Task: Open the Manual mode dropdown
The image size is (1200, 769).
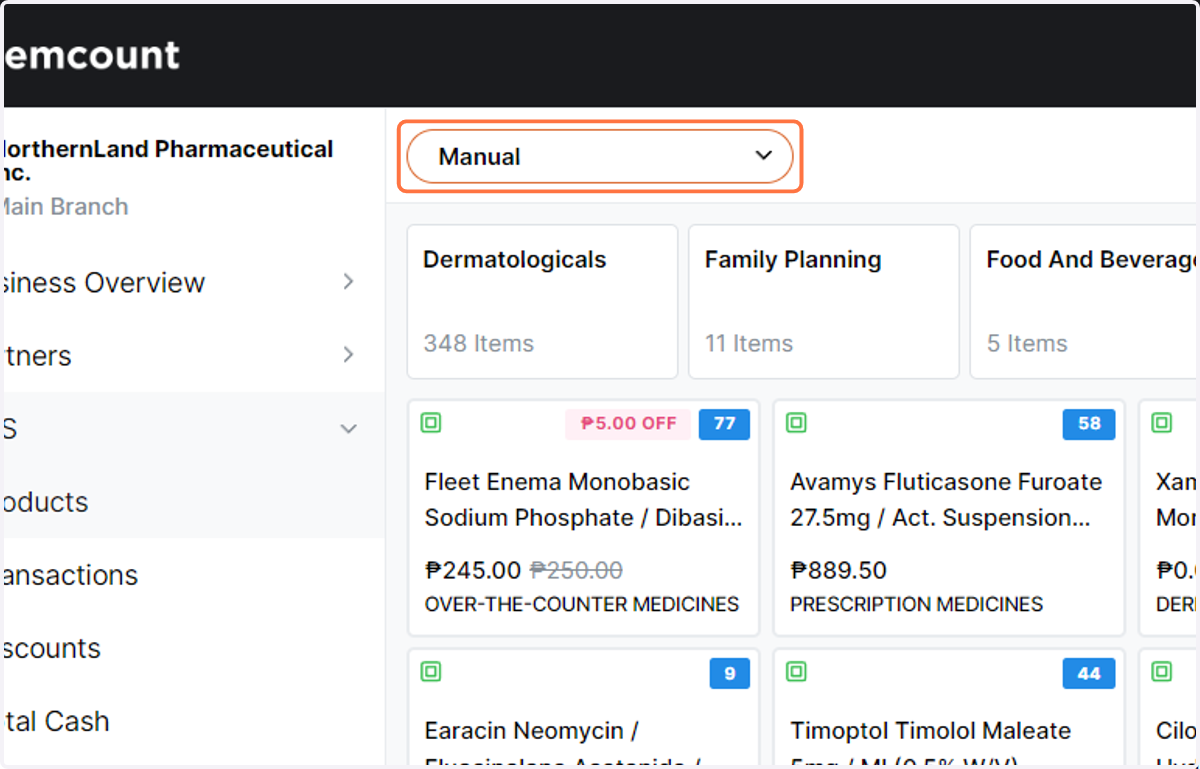Action: 600,157
